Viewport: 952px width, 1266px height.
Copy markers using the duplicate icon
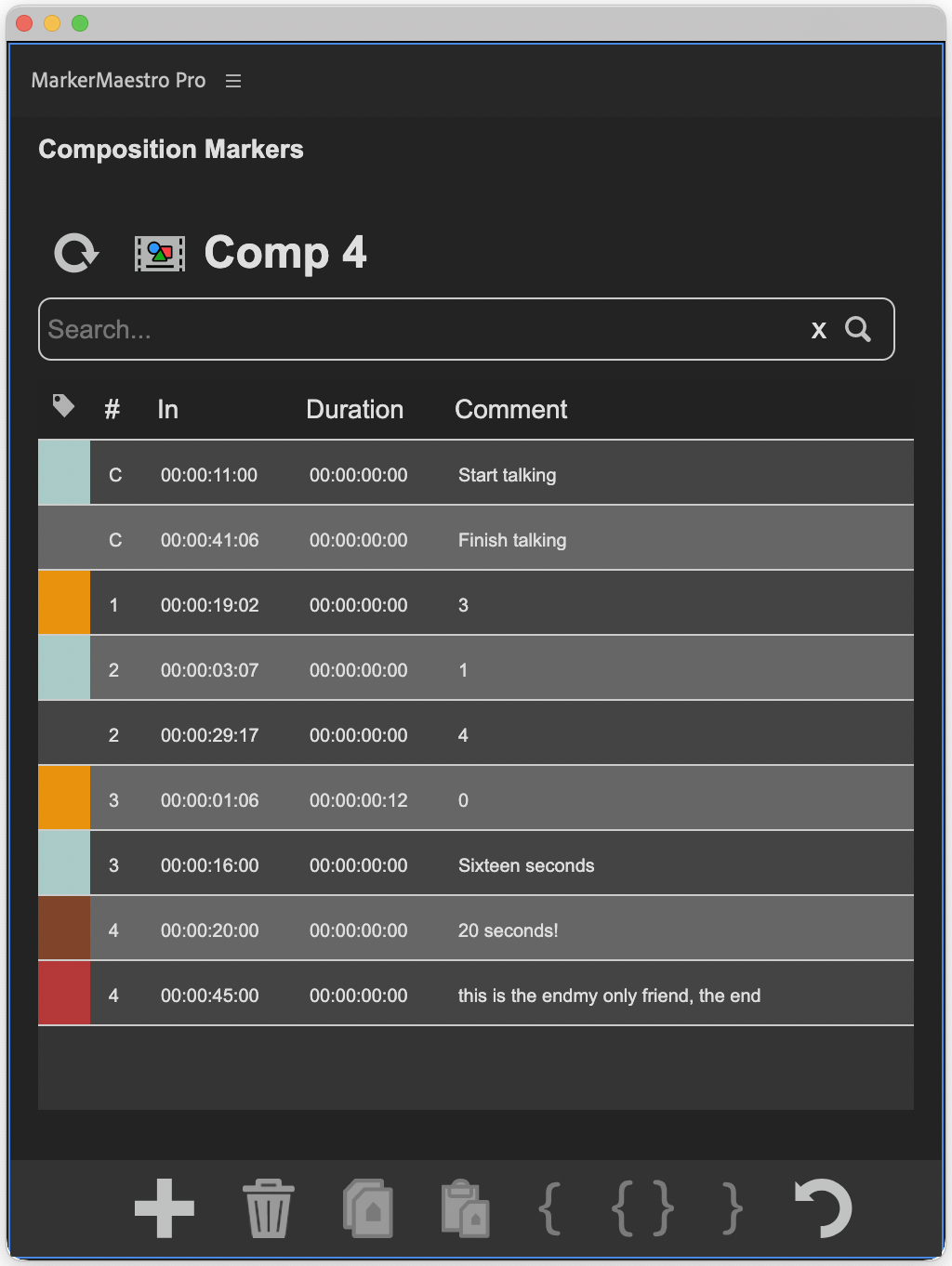point(368,1207)
